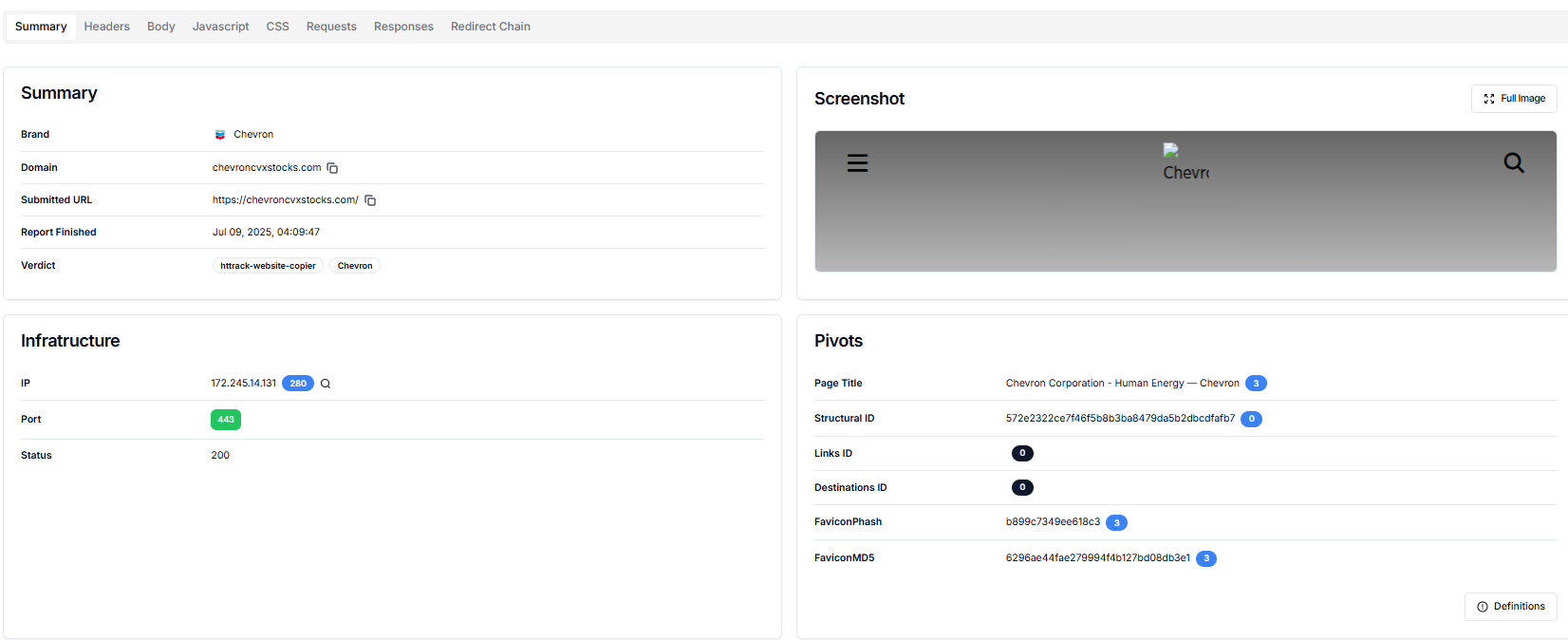This screenshot has height=640, width=1568.
Task: Search the IP address with magnifier icon
Action: [x=326, y=384]
